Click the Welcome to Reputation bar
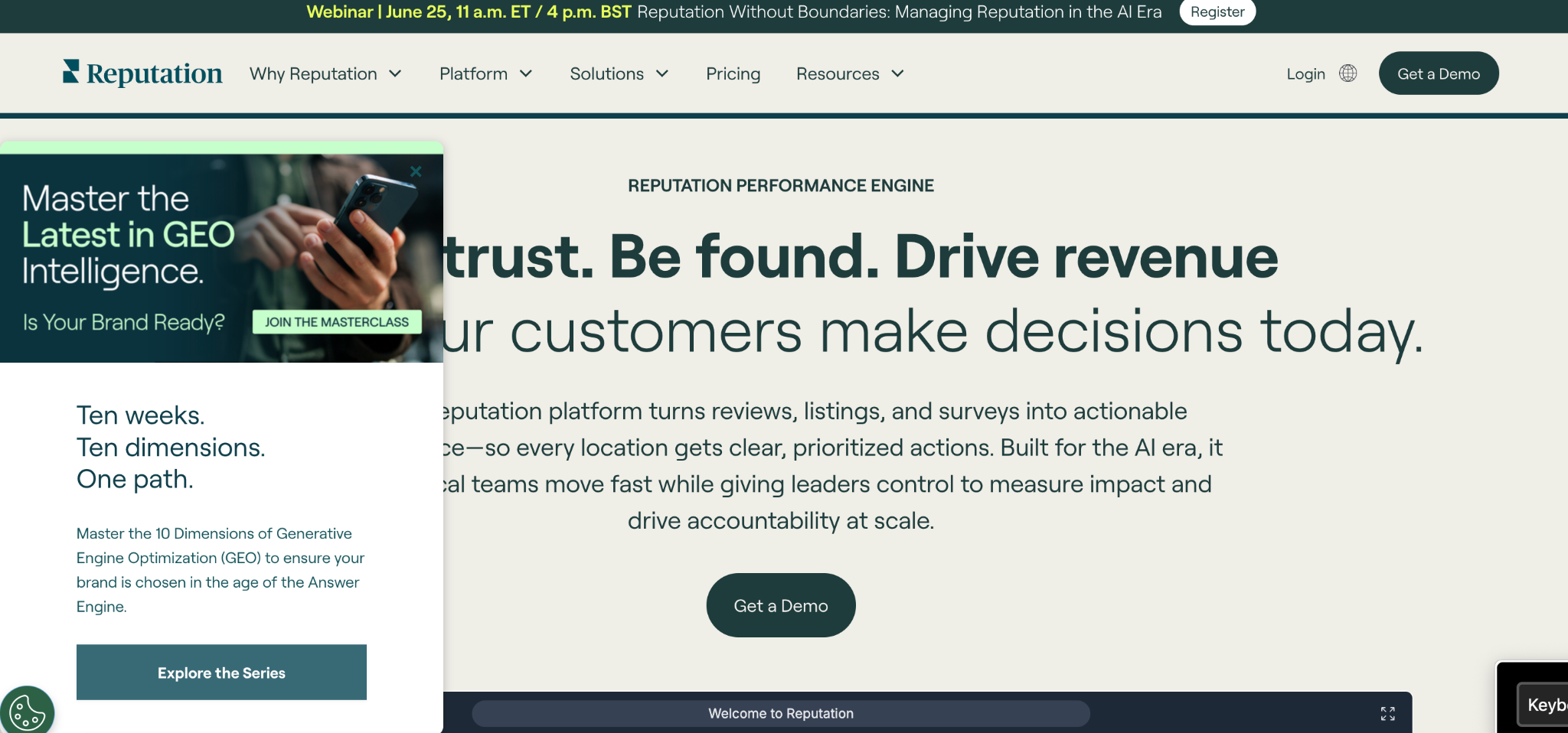 [x=781, y=714]
